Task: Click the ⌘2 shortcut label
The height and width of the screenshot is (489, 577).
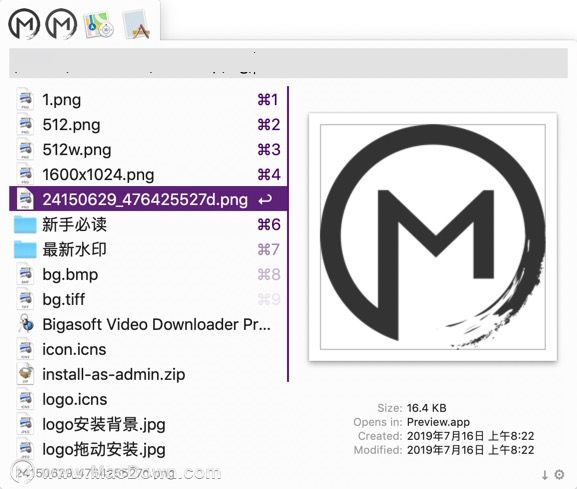Action: click(269, 125)
